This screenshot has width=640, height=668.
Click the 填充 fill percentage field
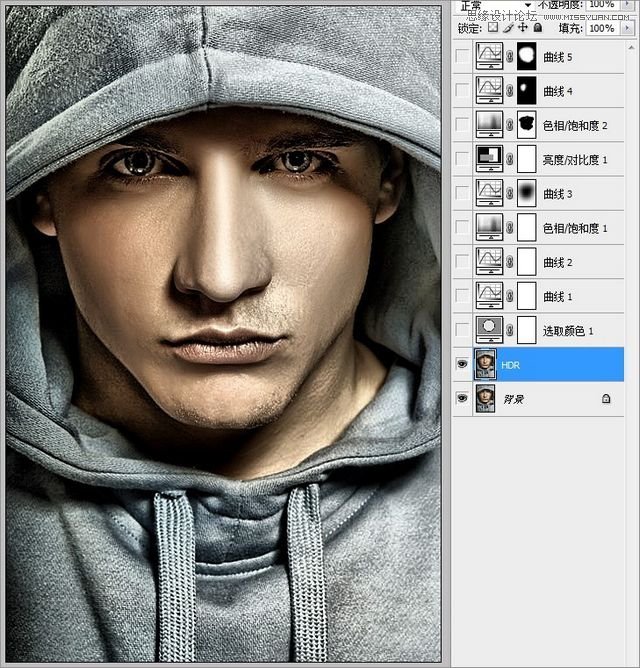[601, 29]
